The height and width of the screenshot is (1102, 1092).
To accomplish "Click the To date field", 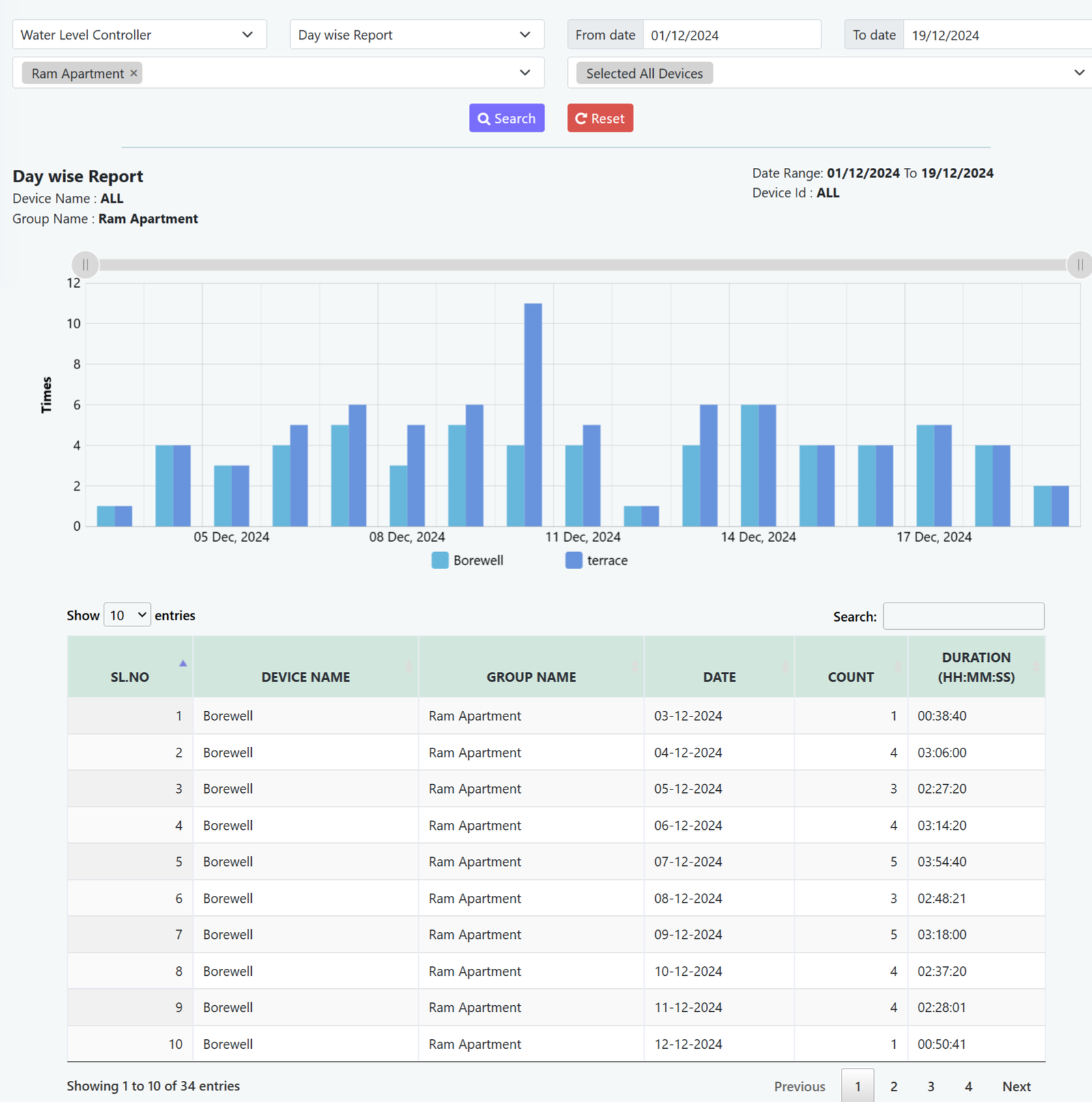I will [x=996, y=35].
